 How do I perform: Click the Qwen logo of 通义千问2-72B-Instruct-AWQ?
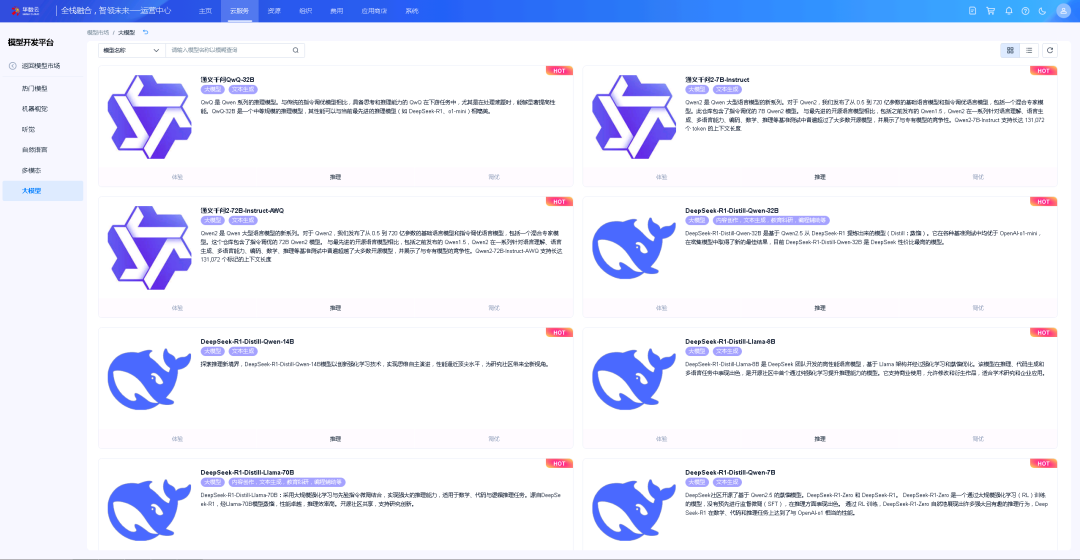[149, 248]
